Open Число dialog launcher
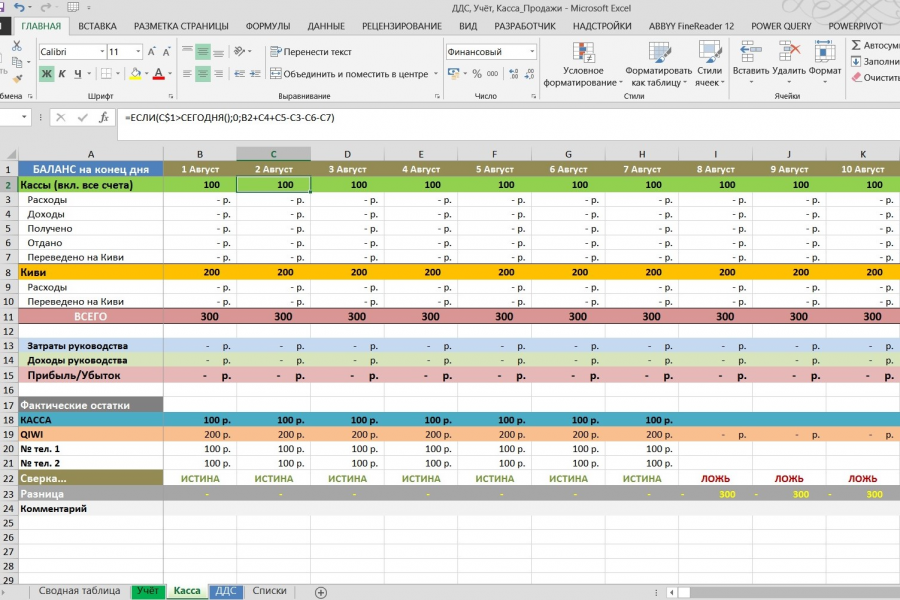Image resolution: width=900 pixels, height=600 pixels. pos(533,96)
